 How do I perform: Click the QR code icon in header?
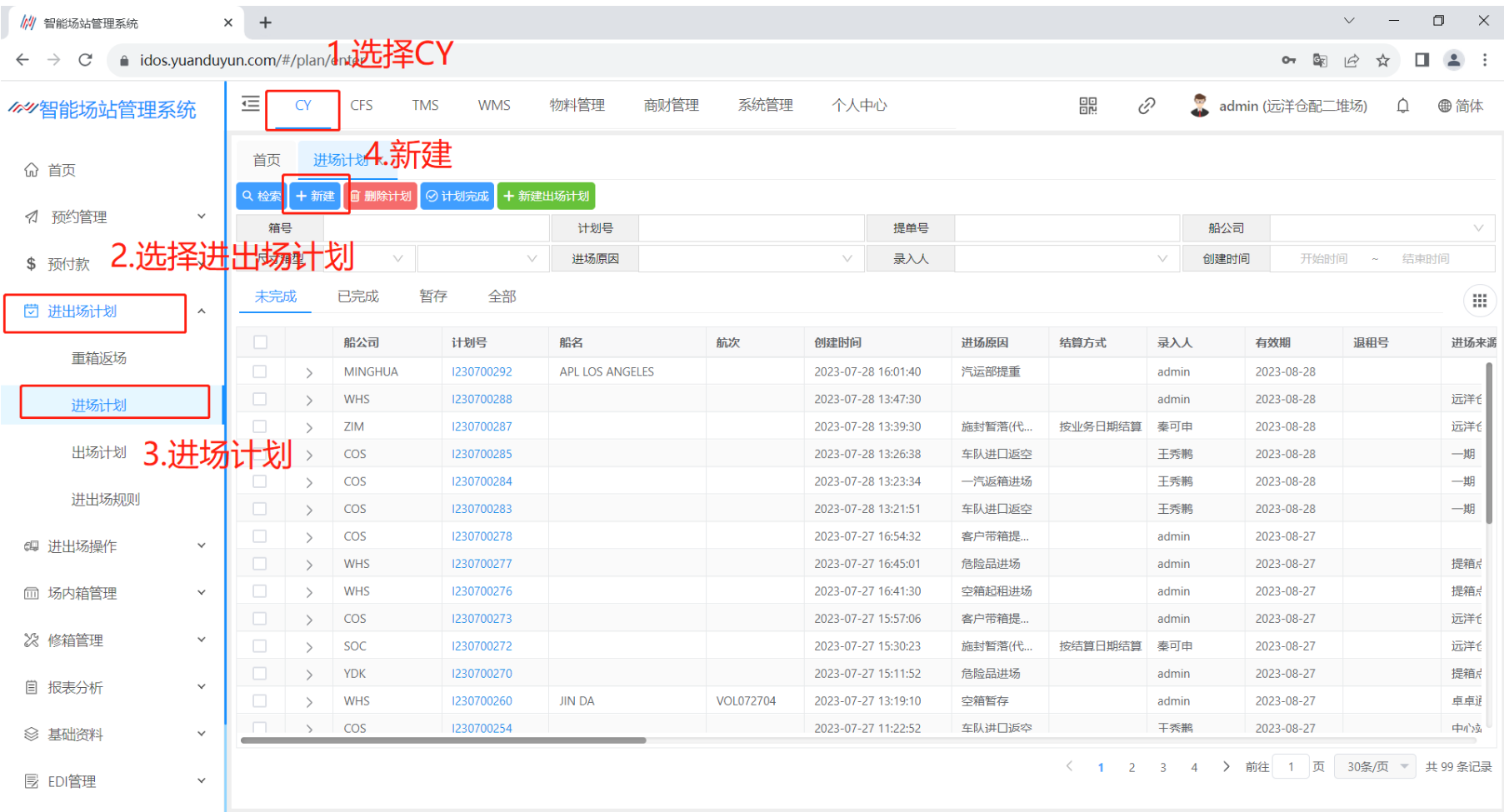point(1087,106)
